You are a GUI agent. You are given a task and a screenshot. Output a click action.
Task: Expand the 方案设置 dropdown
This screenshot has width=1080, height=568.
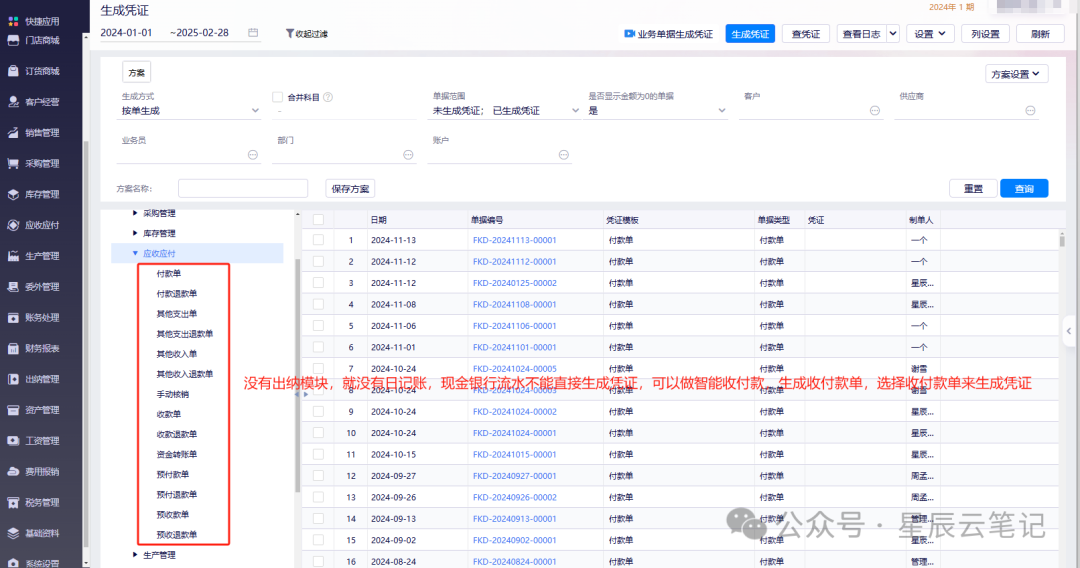1016,74
